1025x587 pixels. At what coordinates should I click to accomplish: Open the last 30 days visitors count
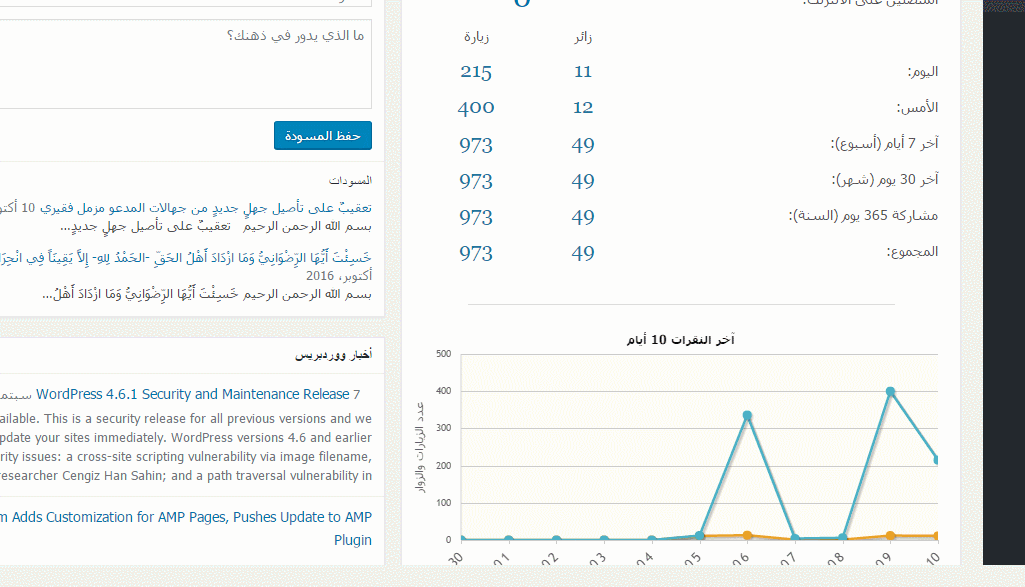point(583,181)
